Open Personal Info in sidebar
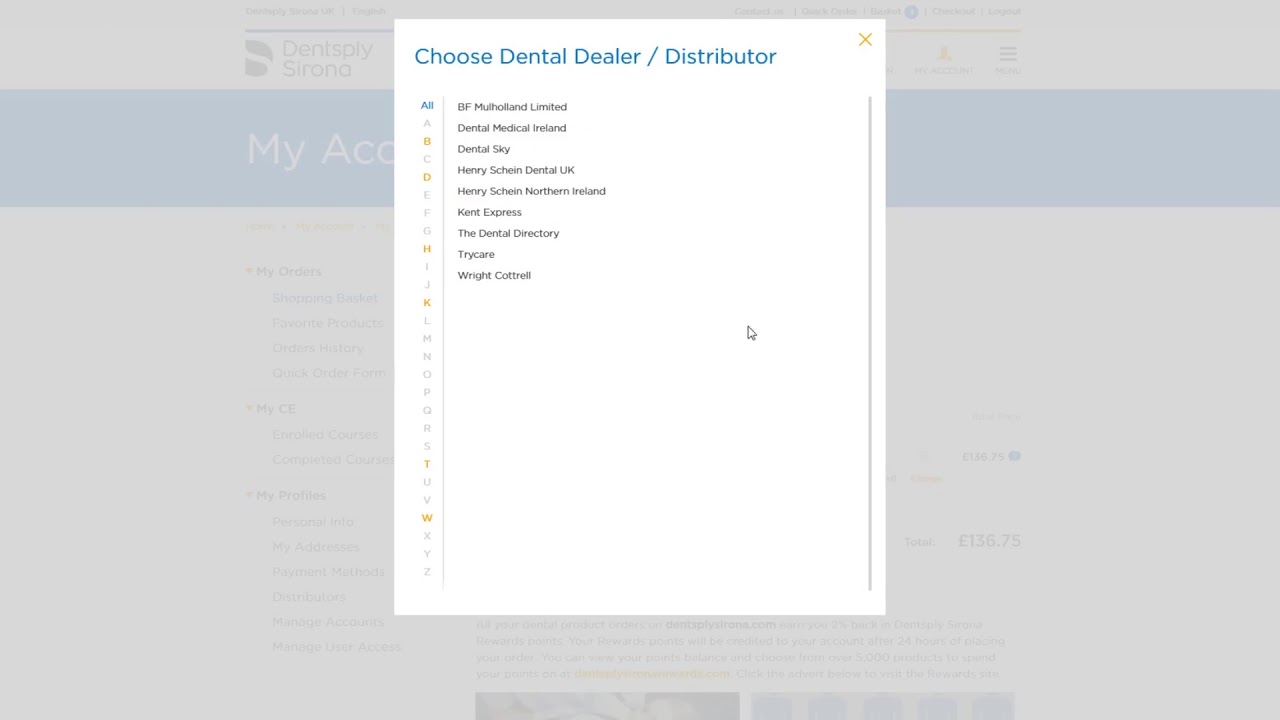This screenshot has width=1280, height=720. click(x=313, y=522)
